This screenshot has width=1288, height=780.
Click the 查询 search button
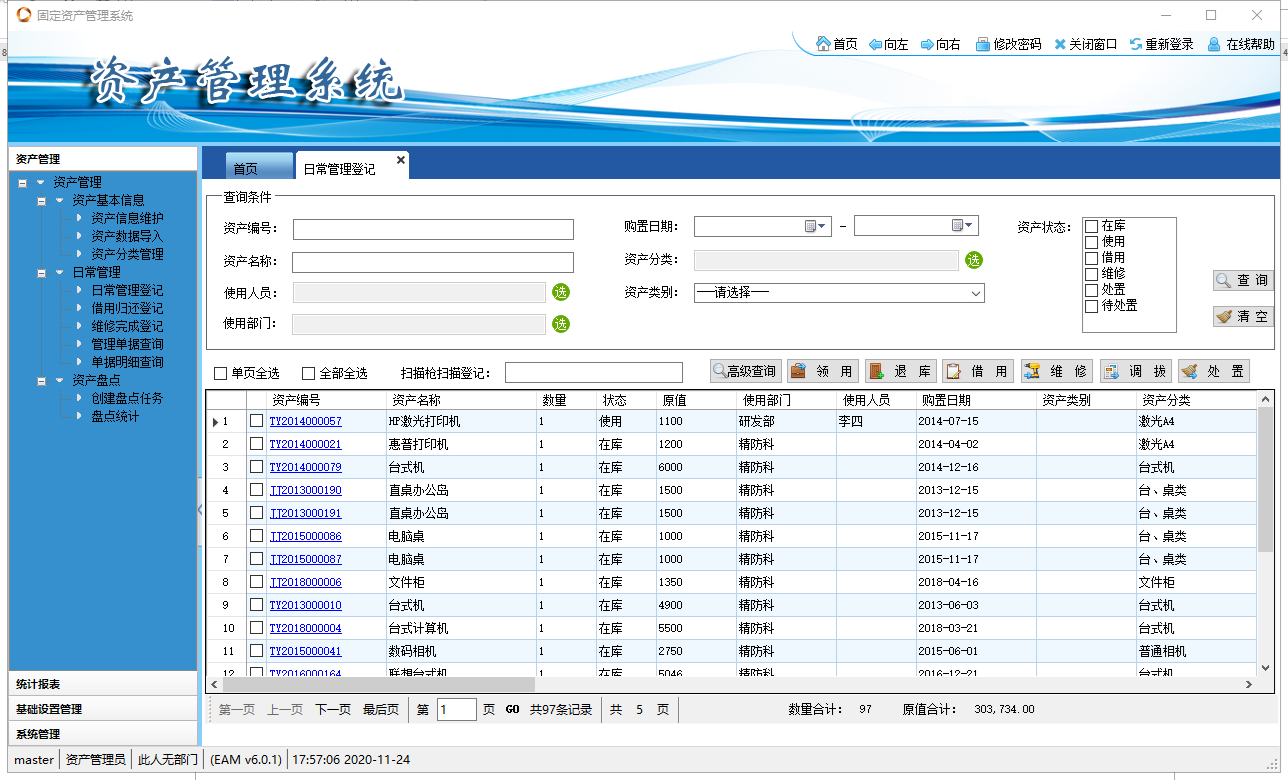pyautogui.click(x=1243, y=281)
